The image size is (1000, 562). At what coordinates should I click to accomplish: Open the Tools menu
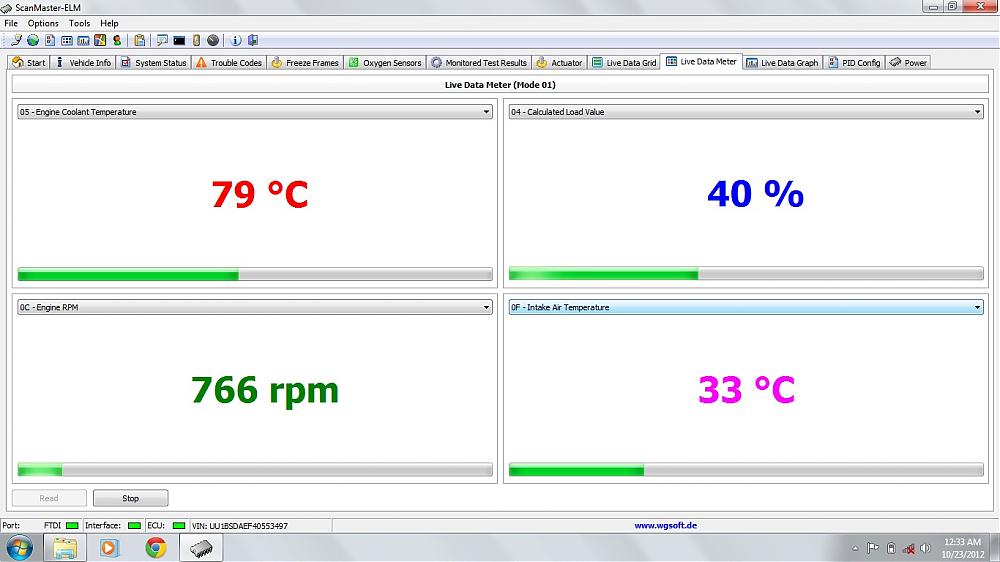pos(79,23)
